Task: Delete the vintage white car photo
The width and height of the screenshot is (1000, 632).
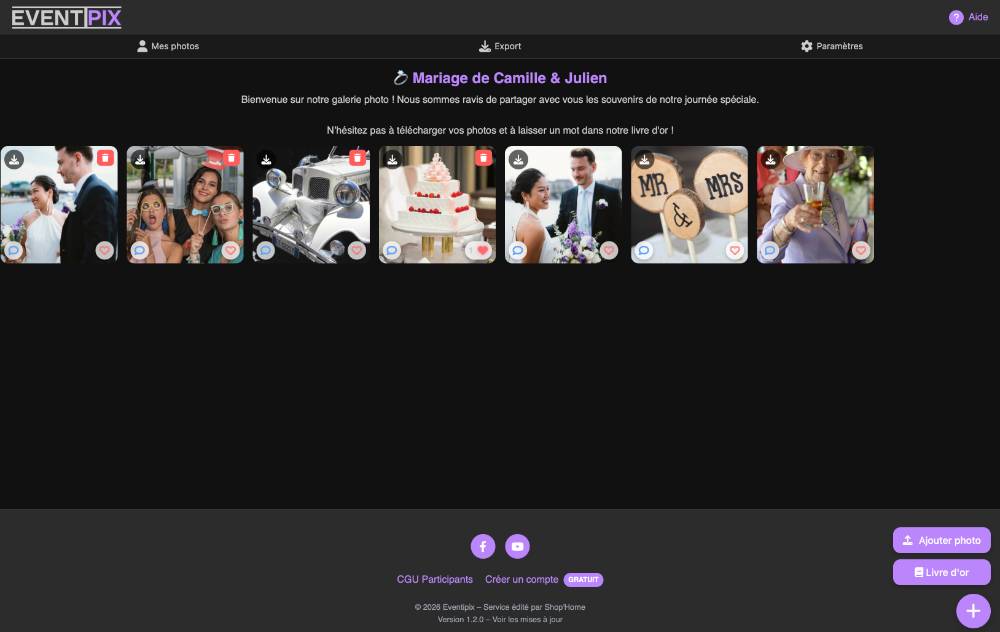Action: (x=357, y=158)
